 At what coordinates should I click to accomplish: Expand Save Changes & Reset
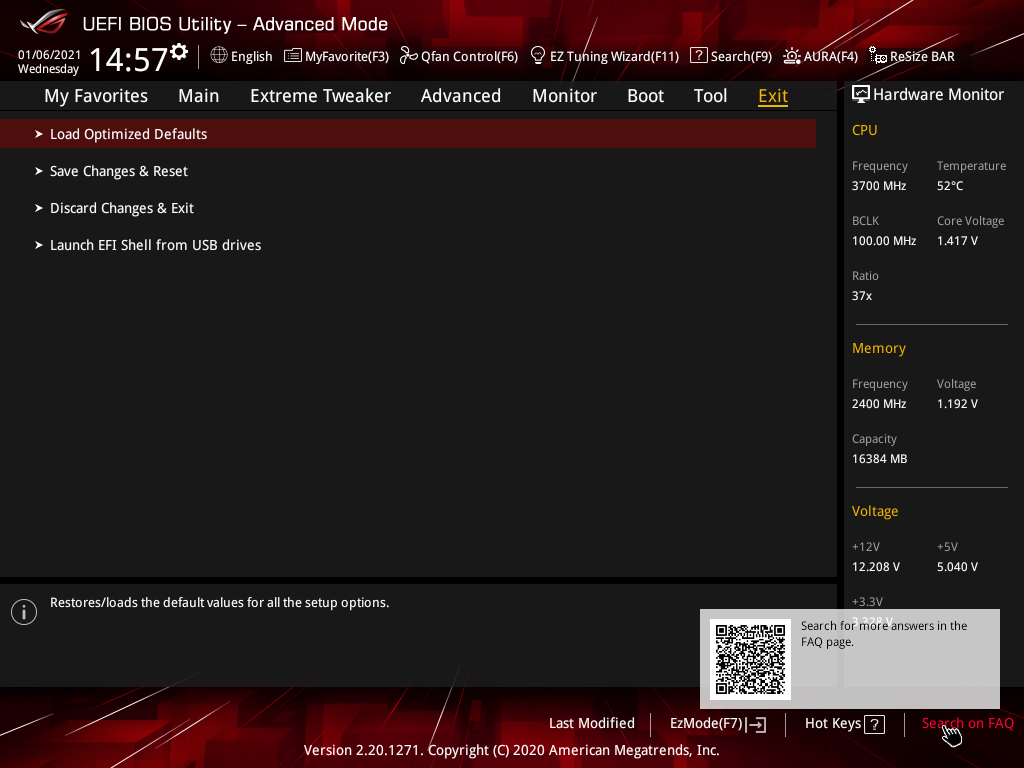tap(408, 171)
